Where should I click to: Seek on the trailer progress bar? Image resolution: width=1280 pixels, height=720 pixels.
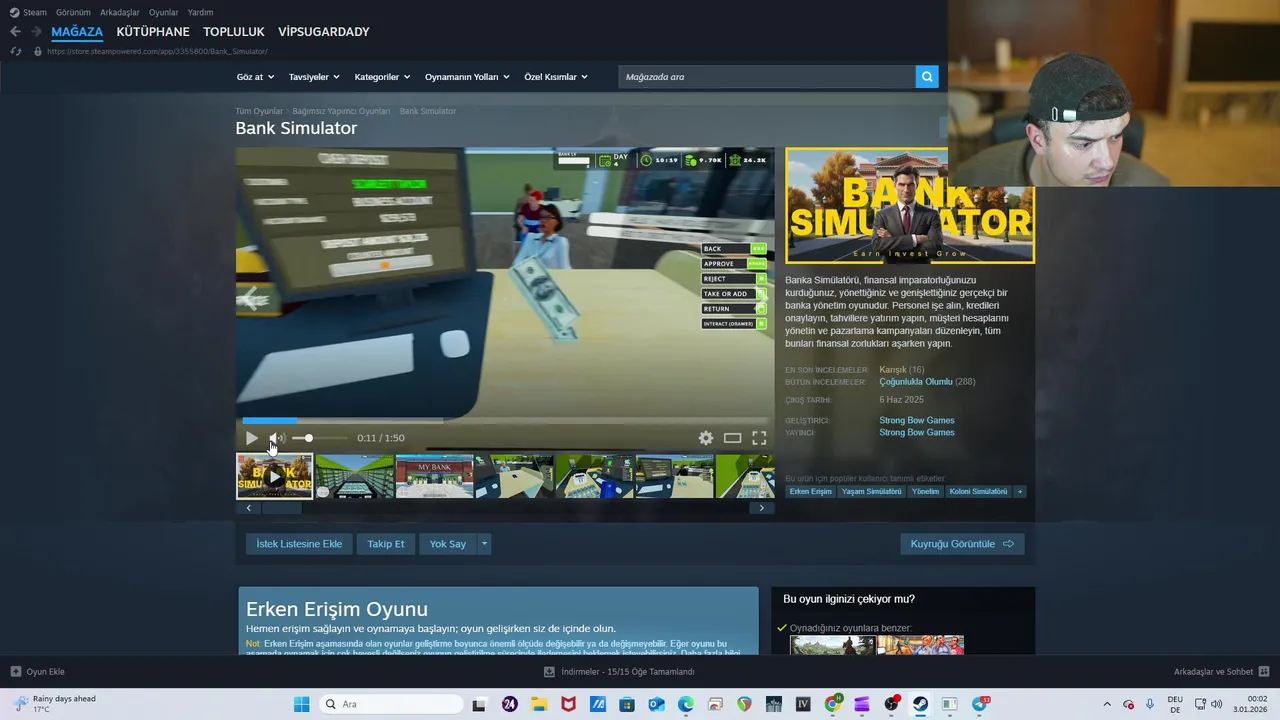coord(505,420)
